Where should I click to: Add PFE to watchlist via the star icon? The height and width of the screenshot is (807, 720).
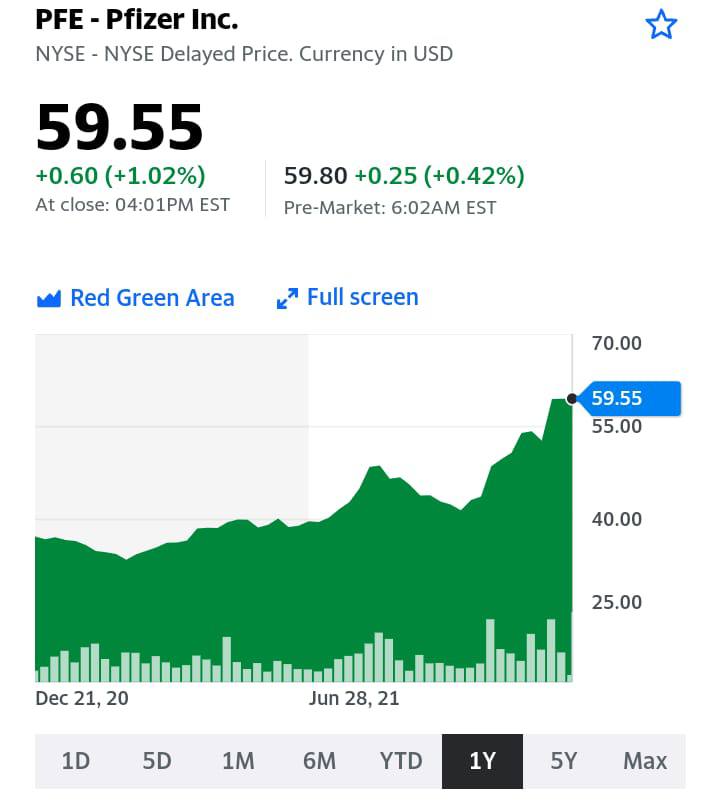661,24
